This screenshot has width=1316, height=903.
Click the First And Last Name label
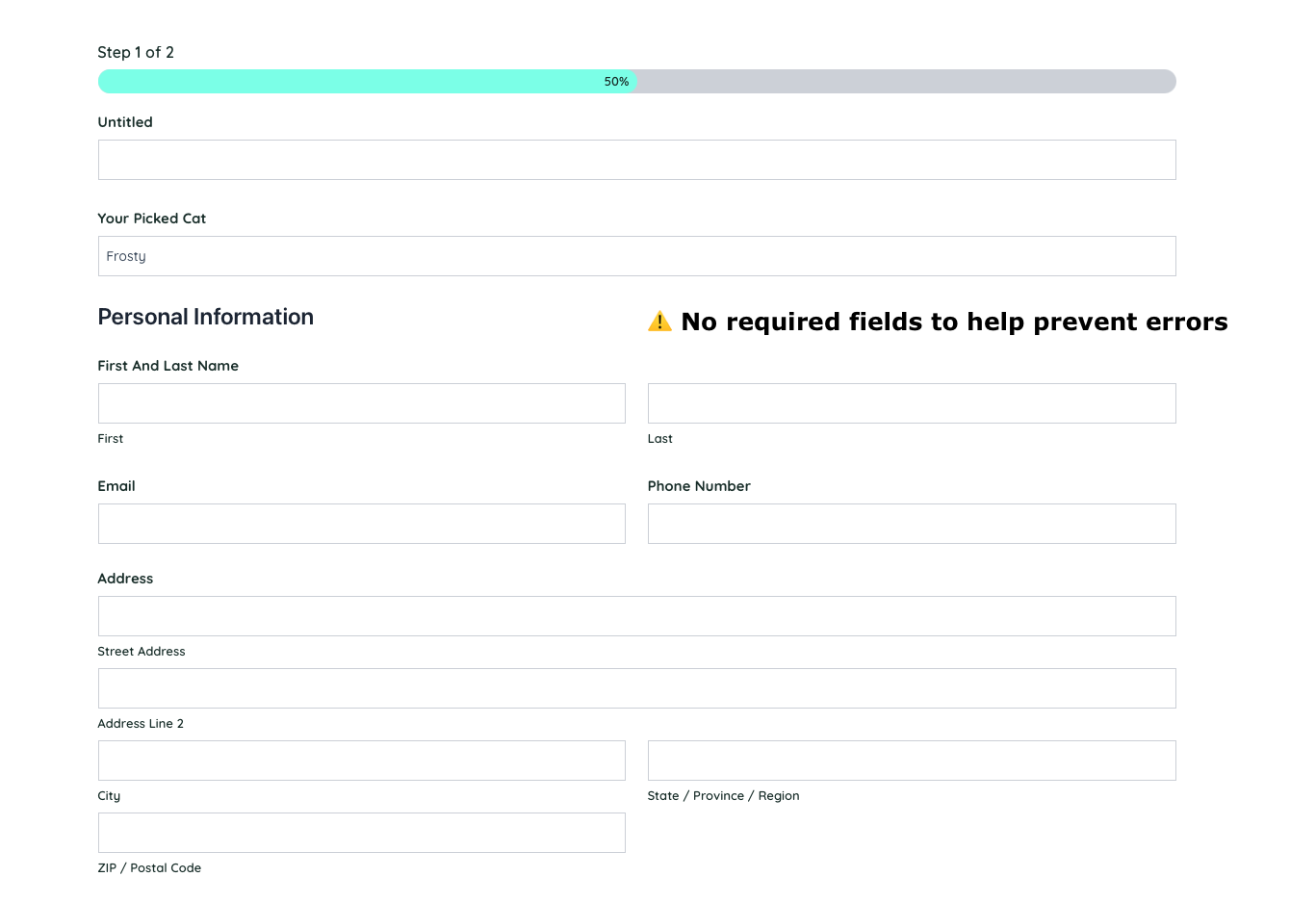(x=168, y=366)
